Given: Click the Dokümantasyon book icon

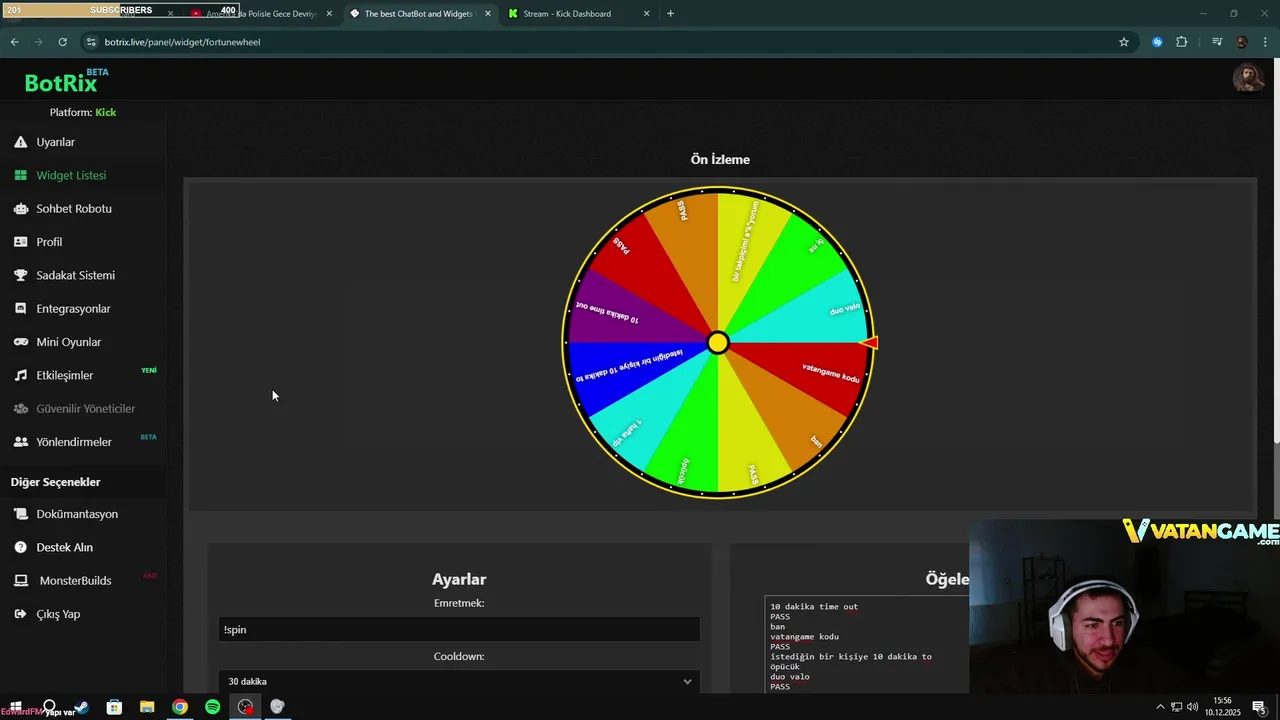Looking at the screenshot, I should (20, 514).
